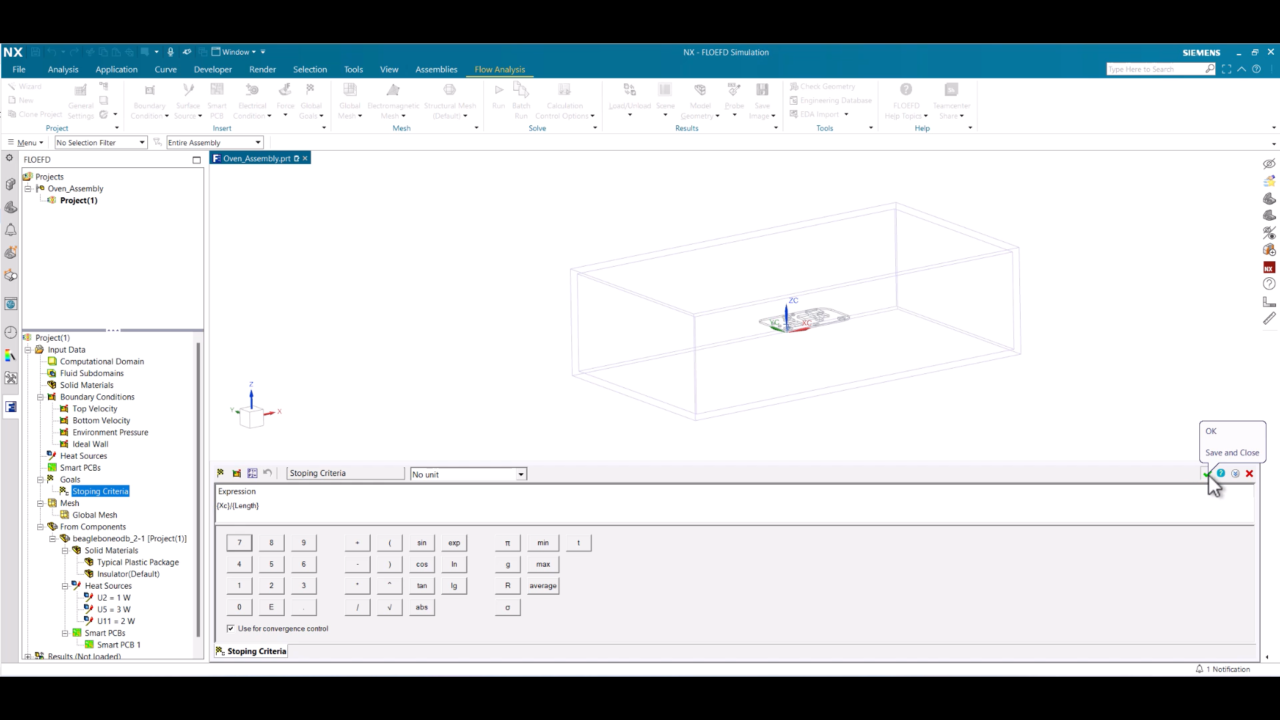Collapse the Boundary Conditions tree node
Viewport: 1280px width, 720px height.
pyautogui.click(x=41, y=397)
